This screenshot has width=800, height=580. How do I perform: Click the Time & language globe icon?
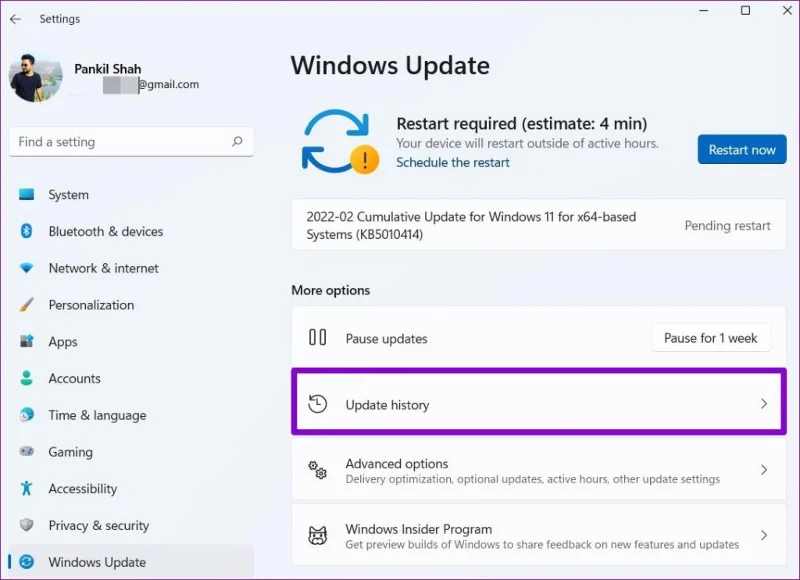(x=27, y=415)
